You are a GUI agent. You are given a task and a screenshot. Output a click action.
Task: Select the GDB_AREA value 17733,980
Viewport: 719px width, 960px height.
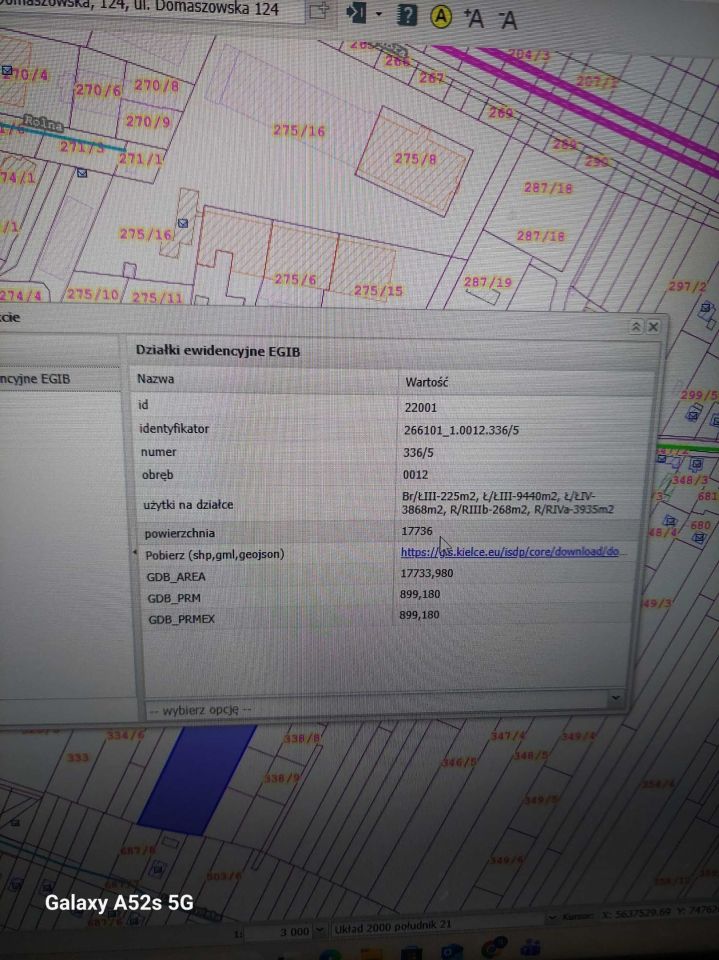coord(427,573)
